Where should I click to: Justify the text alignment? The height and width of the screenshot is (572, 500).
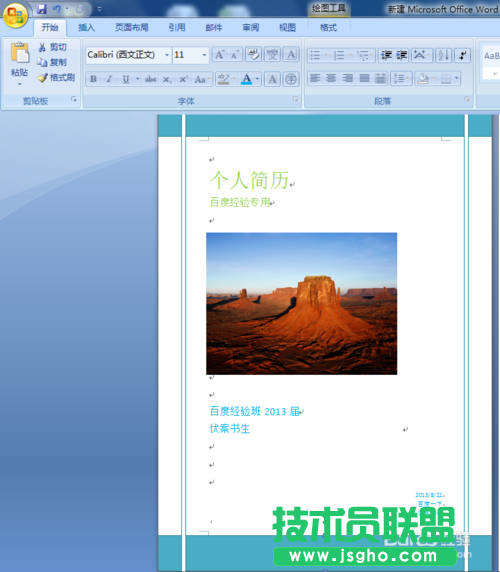point(364,78)
